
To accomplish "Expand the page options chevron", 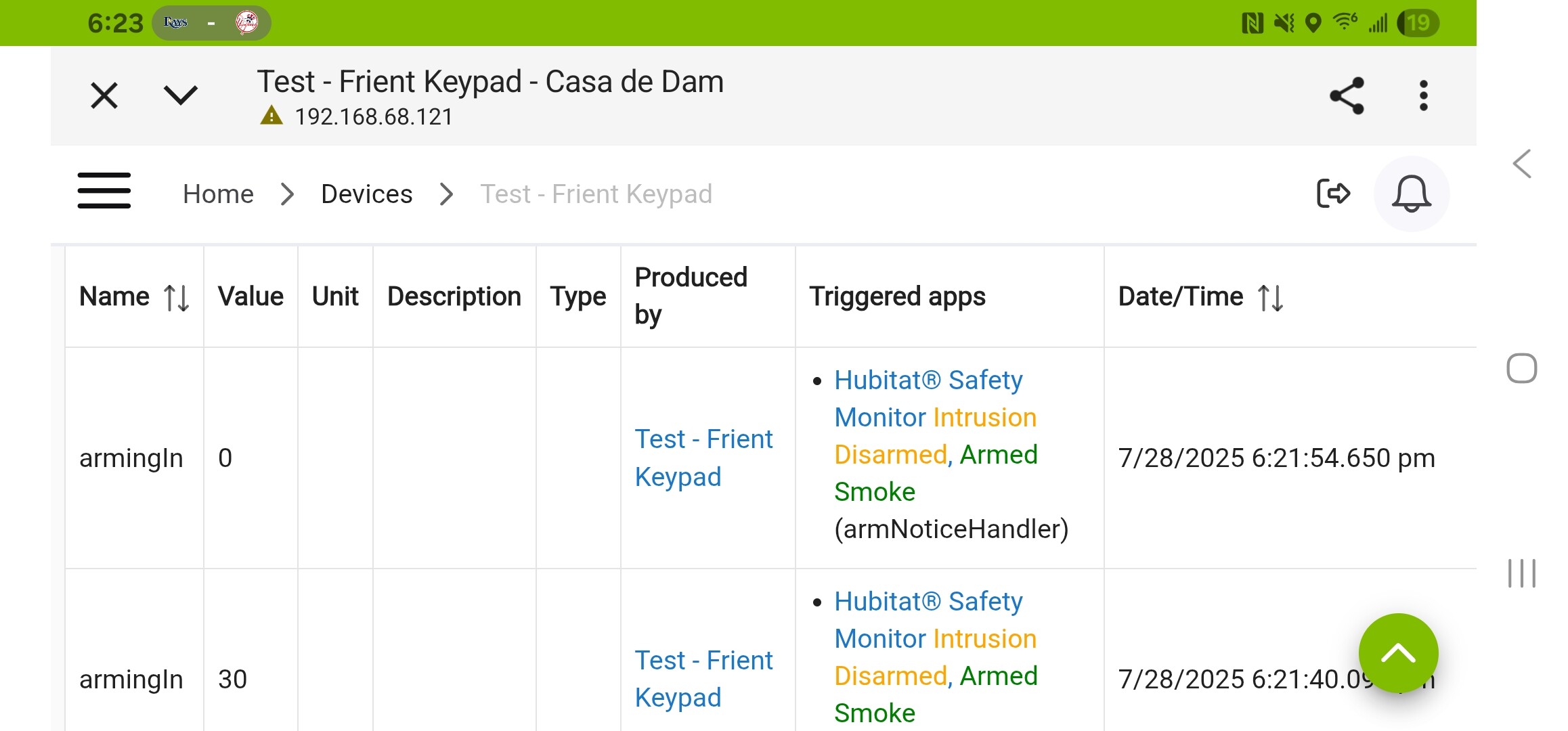I will click(x=181, y=95).
